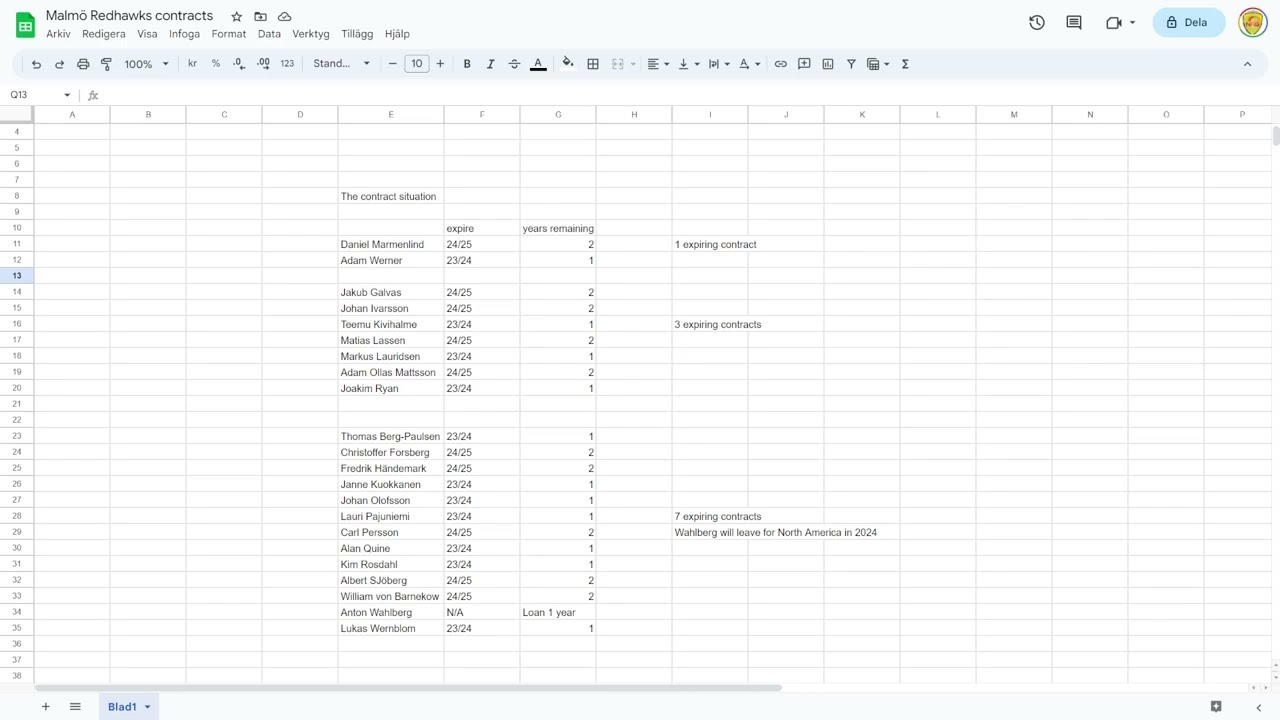Screen dimensions: 1280x720
Task: Activate the paint format tool
Action: pyautogui.click(x=106, y=64)
